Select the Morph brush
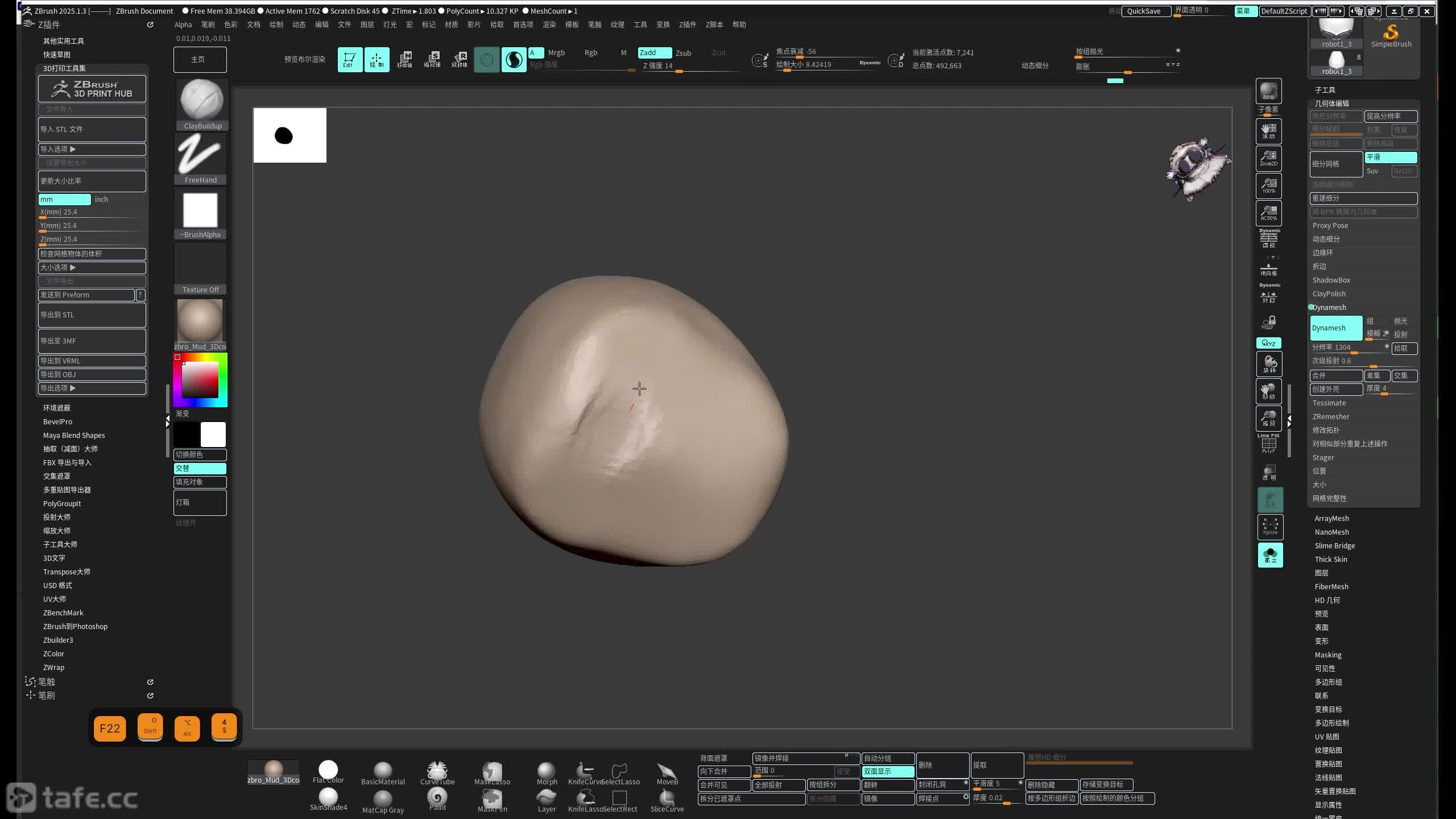 (x=547, y=773)
